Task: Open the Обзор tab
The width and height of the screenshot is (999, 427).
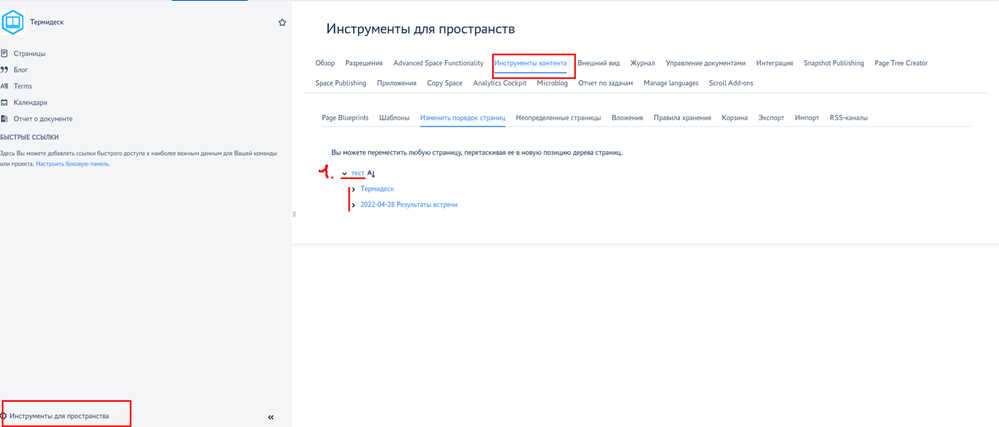Action: pos(325,63)
